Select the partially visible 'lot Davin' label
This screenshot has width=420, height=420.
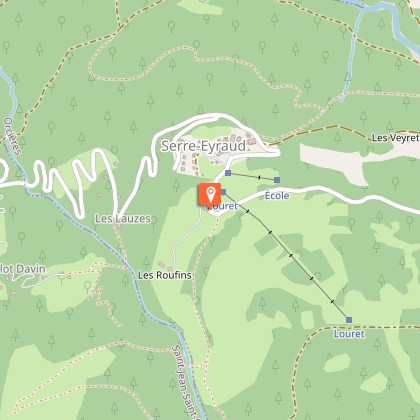(23, 269)
